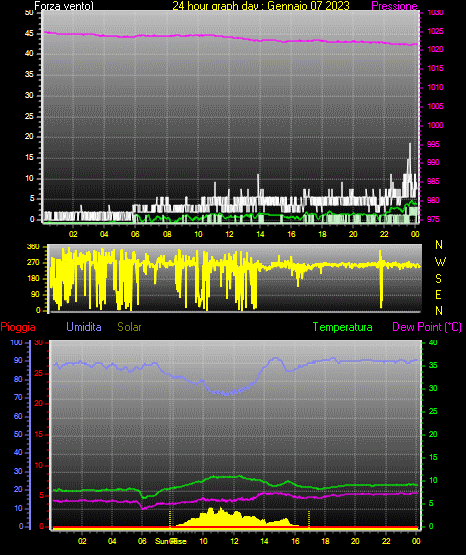Click the Umidita legend label
This screenshot has height=555, width=466.
(84, 327)
